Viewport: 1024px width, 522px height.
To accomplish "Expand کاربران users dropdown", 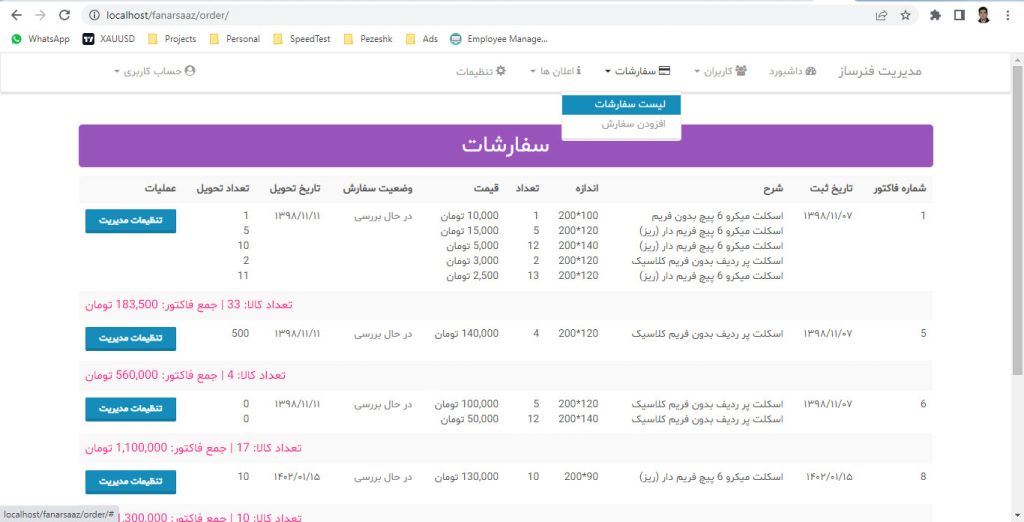I will tap(720, 71).
